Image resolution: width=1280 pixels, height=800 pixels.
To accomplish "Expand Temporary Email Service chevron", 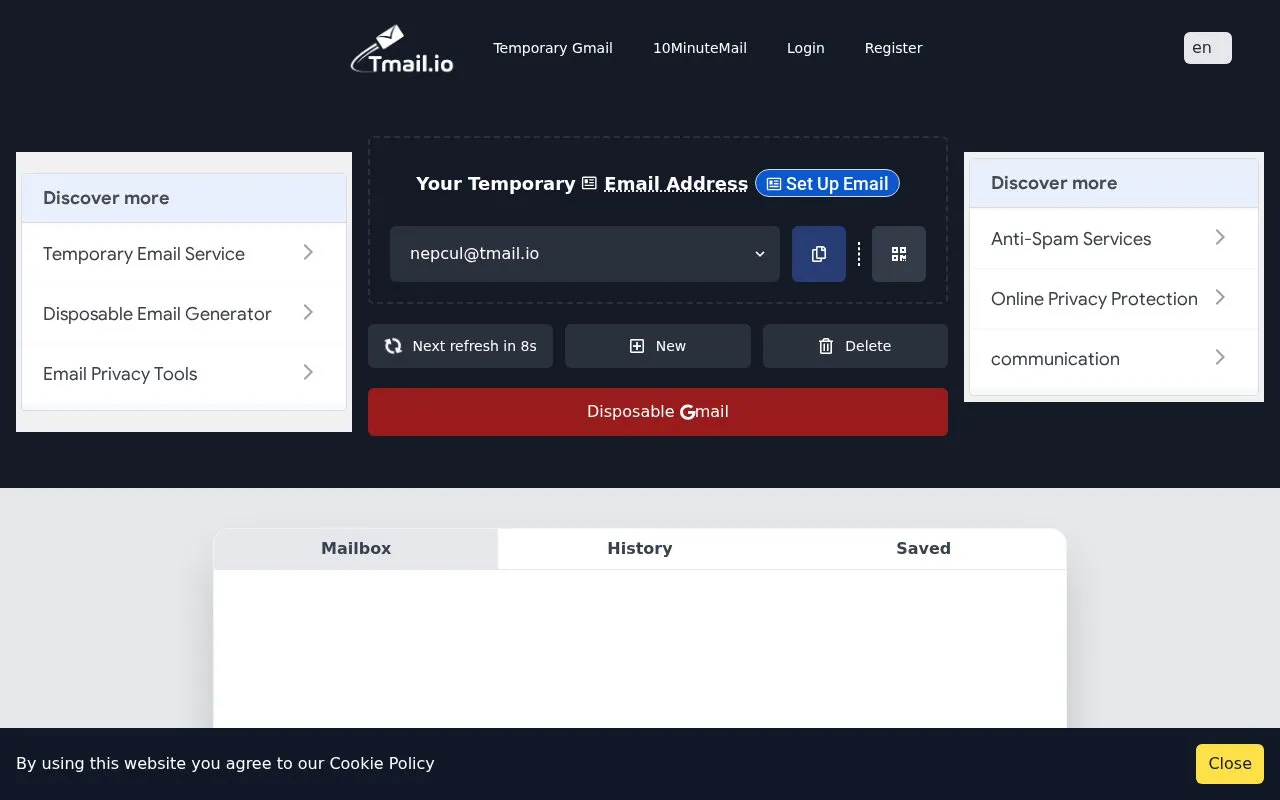I will pos(308,253).
